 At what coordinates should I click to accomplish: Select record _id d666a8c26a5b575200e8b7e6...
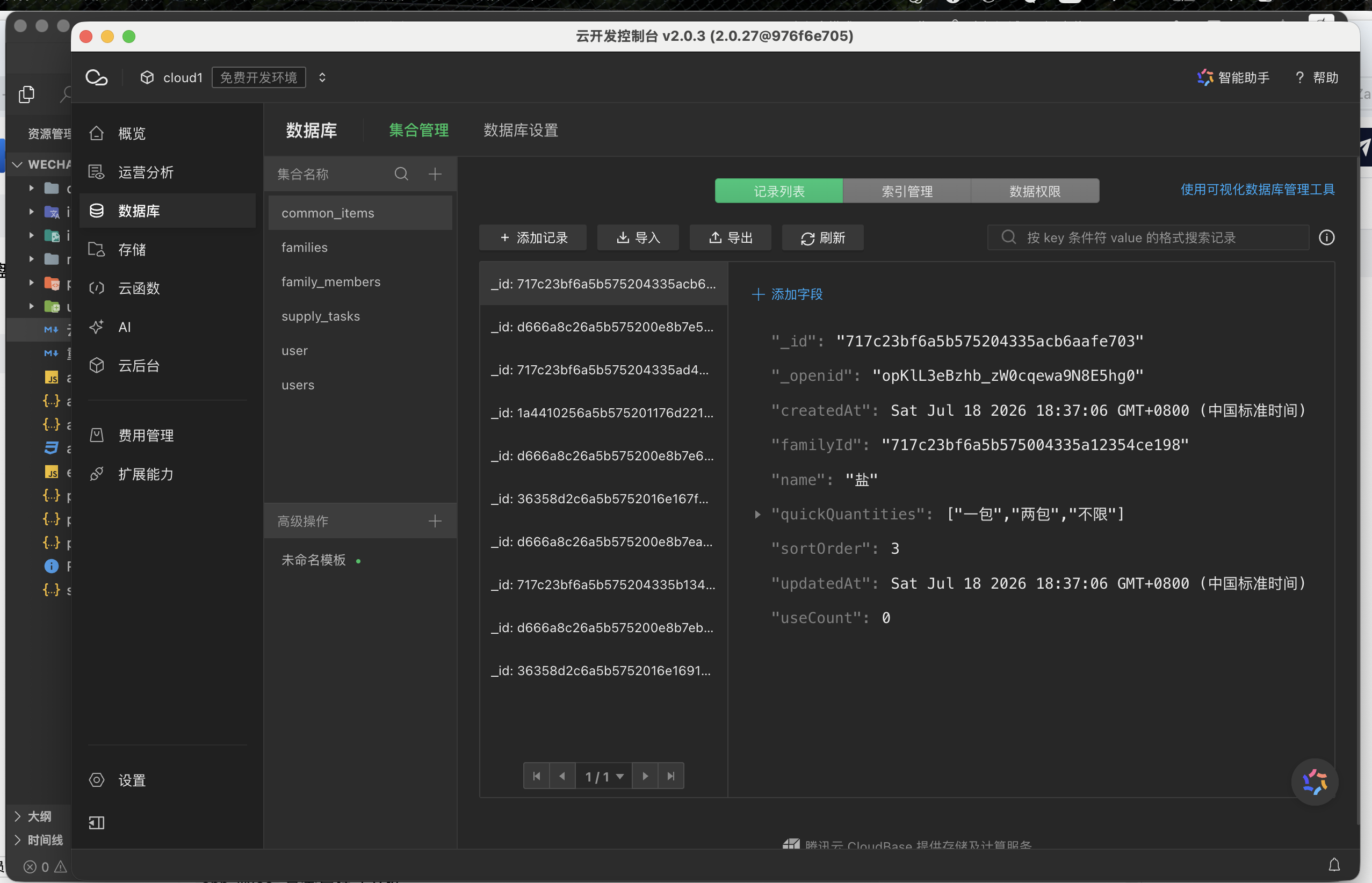pos(603,456)
